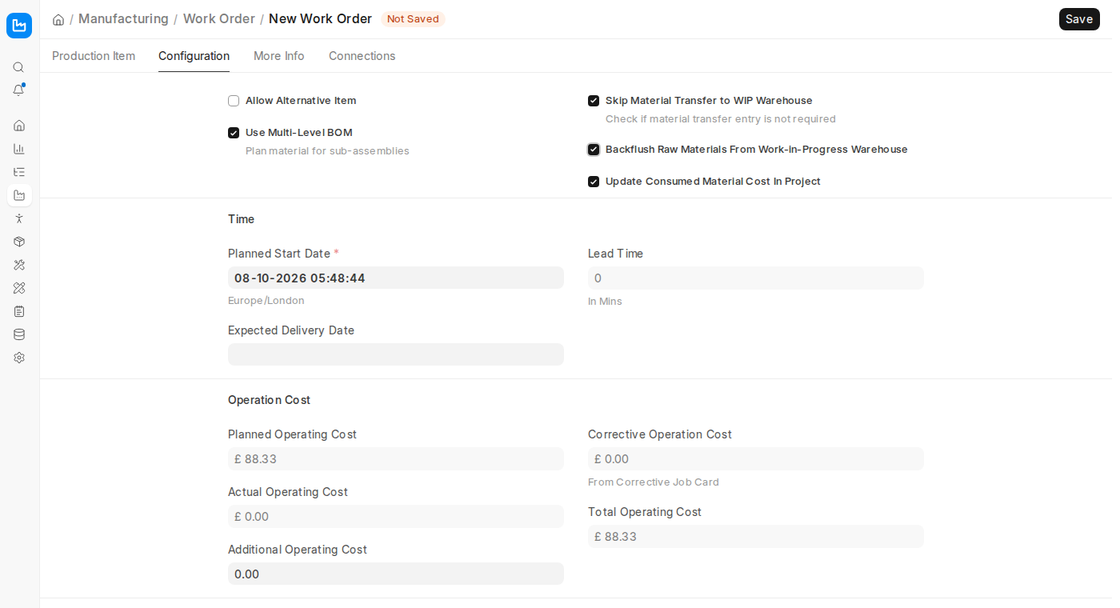Click the Time section heading

[241, 219]
